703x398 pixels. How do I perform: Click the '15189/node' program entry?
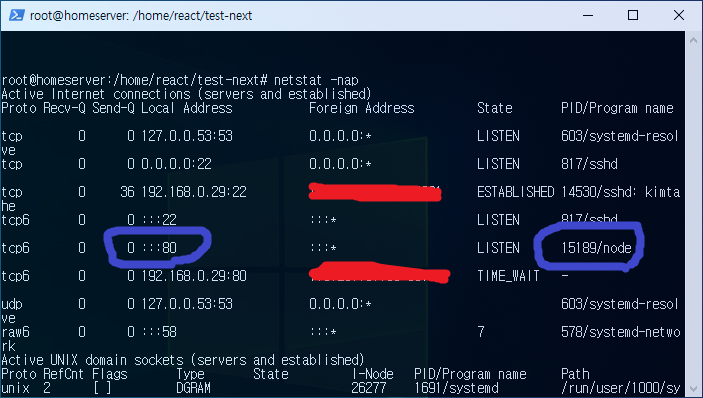point(596,248)
